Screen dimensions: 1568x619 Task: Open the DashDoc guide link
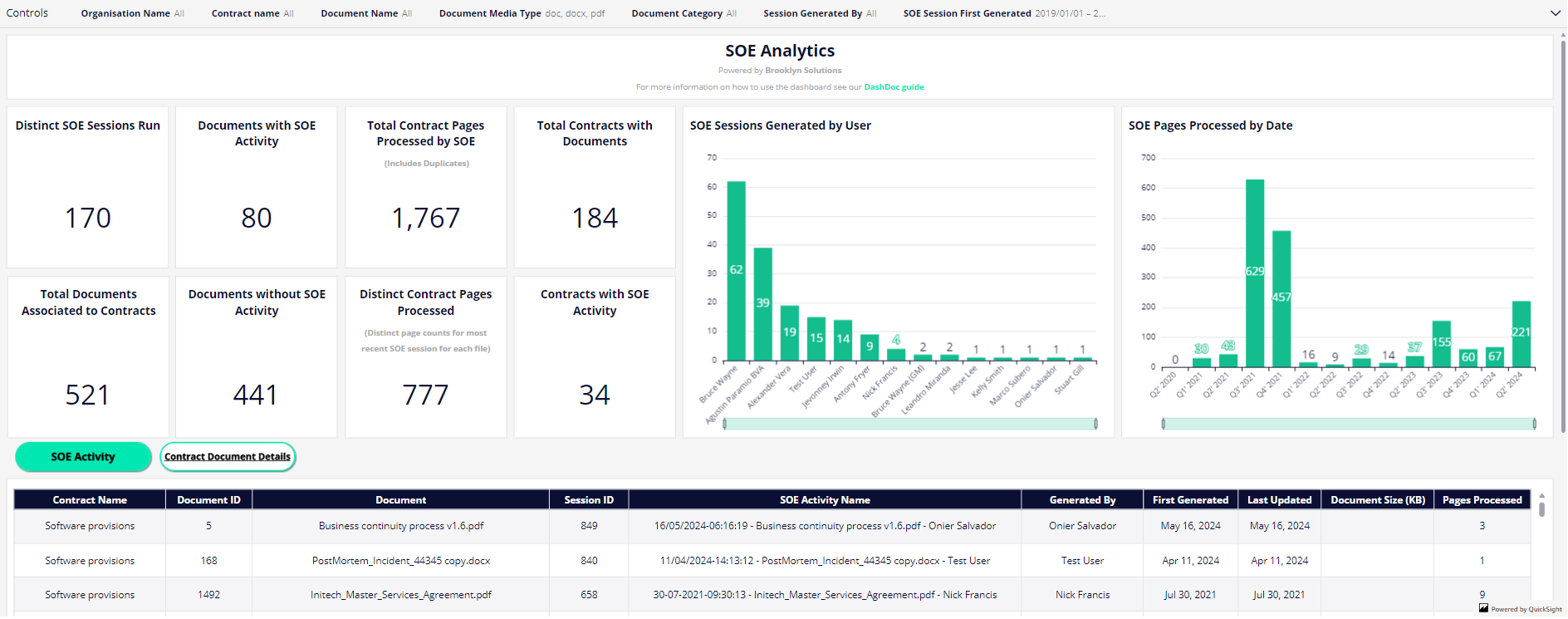pos(894,87)
